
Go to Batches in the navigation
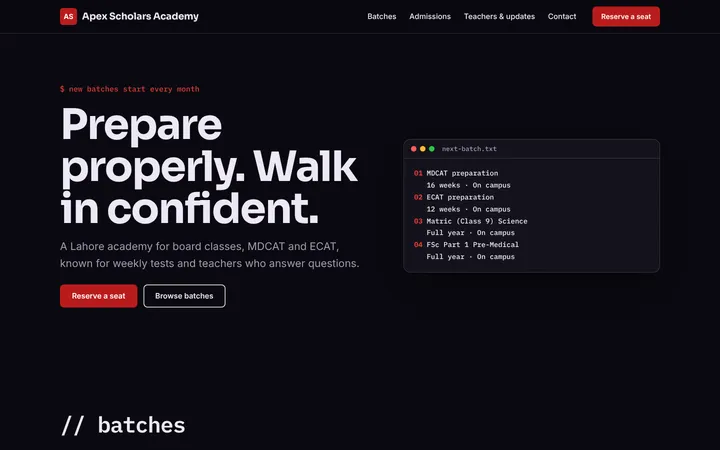pyautogui.click(x=382, y=17)
